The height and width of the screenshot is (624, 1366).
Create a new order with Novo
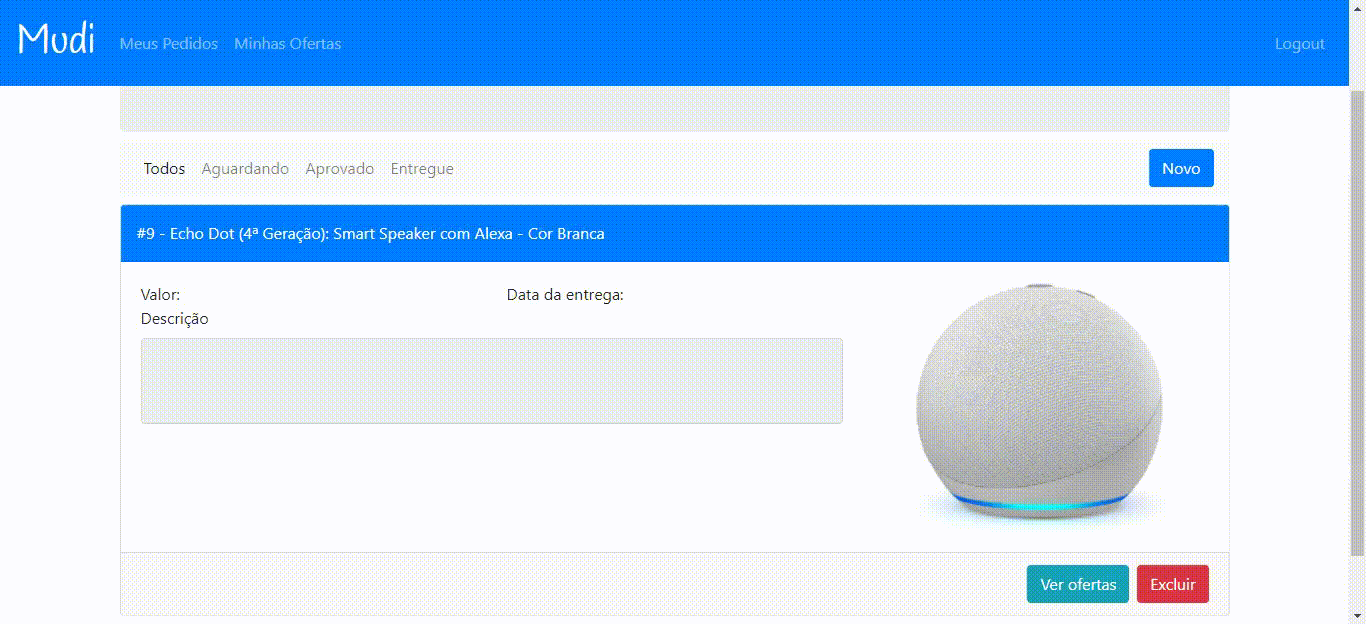coord(1181,168)
